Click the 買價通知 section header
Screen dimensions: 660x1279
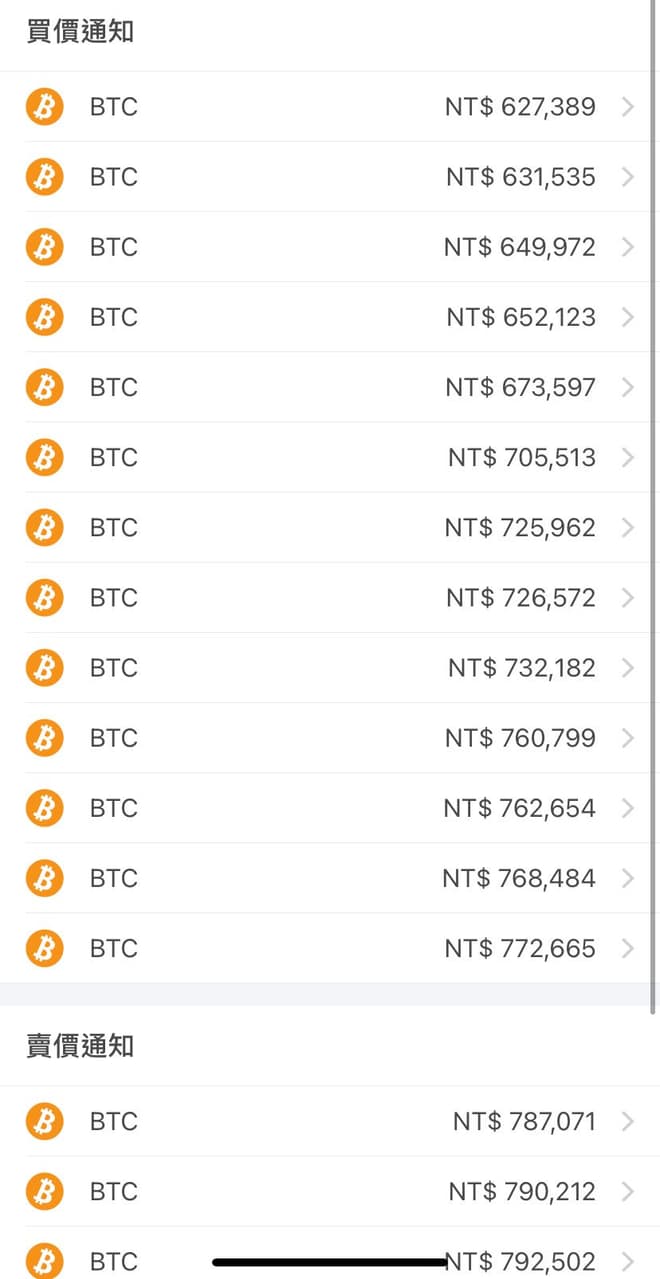(80, 32)
